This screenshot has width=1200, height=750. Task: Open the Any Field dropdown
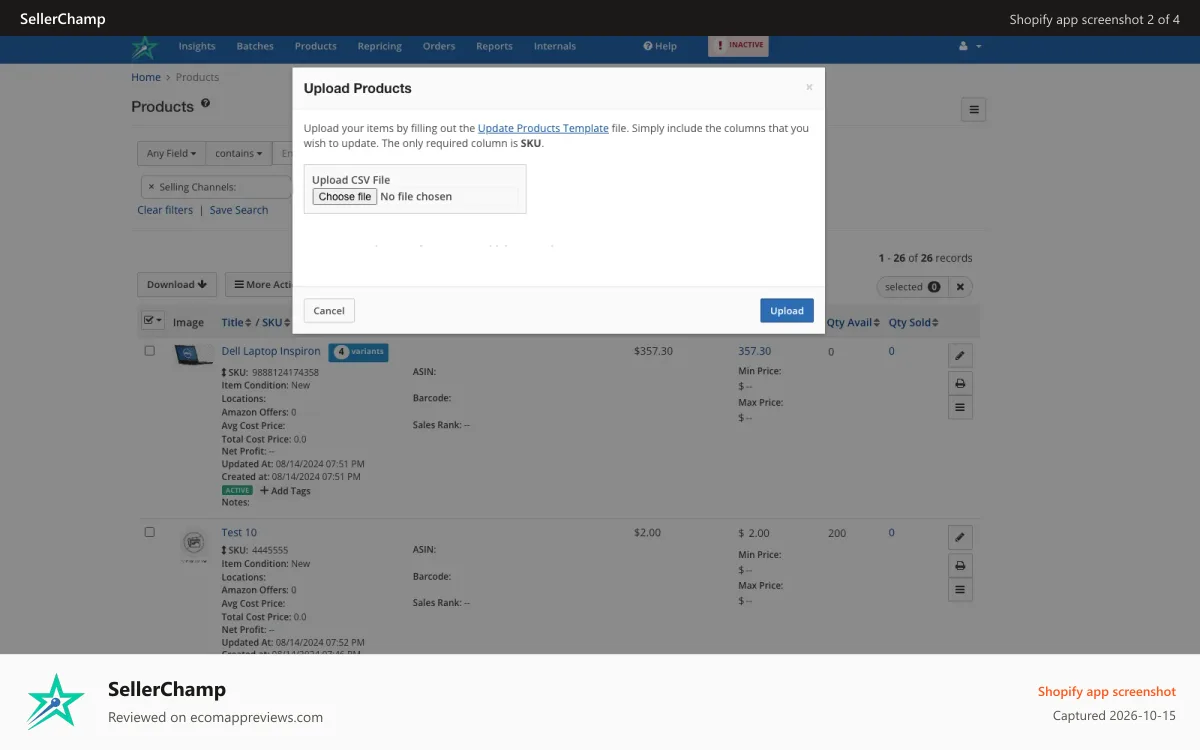point(171,153)
